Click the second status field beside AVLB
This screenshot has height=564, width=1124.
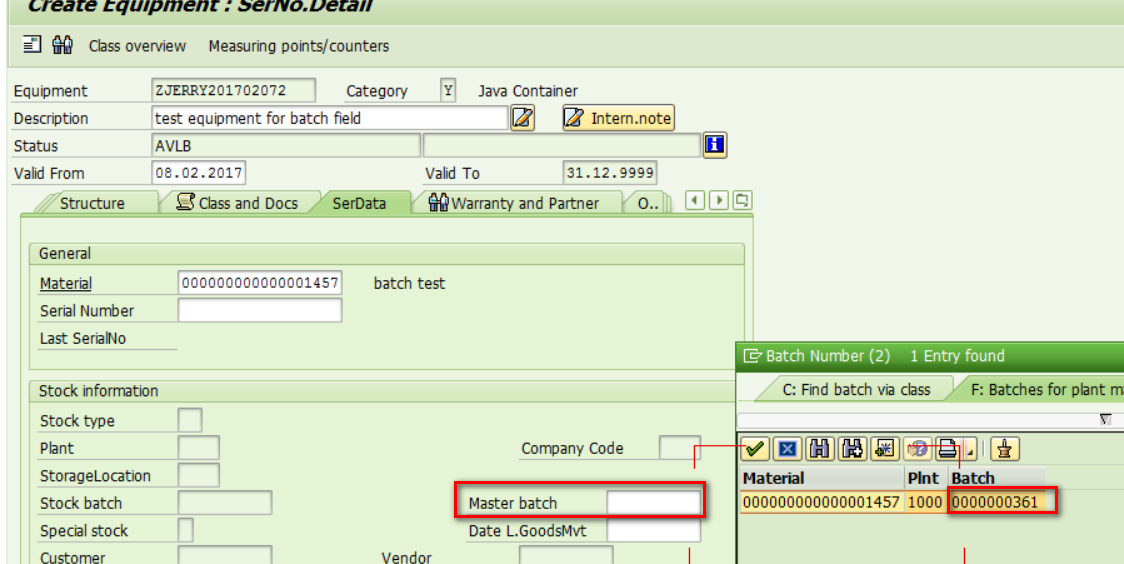pyautogui.click(x=561, y=145)
